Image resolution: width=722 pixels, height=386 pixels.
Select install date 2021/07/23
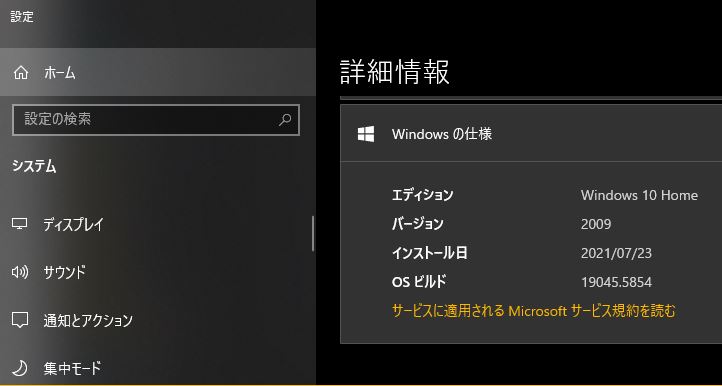pyautogui.click(x=616, y=253)
